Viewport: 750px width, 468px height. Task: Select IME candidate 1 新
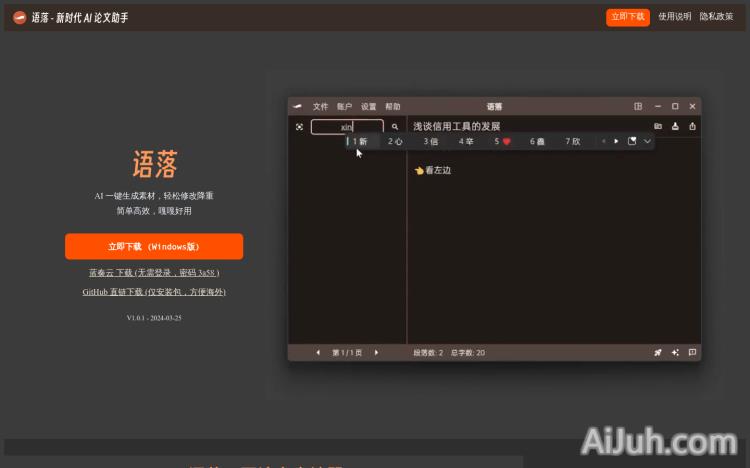(360, 142)
